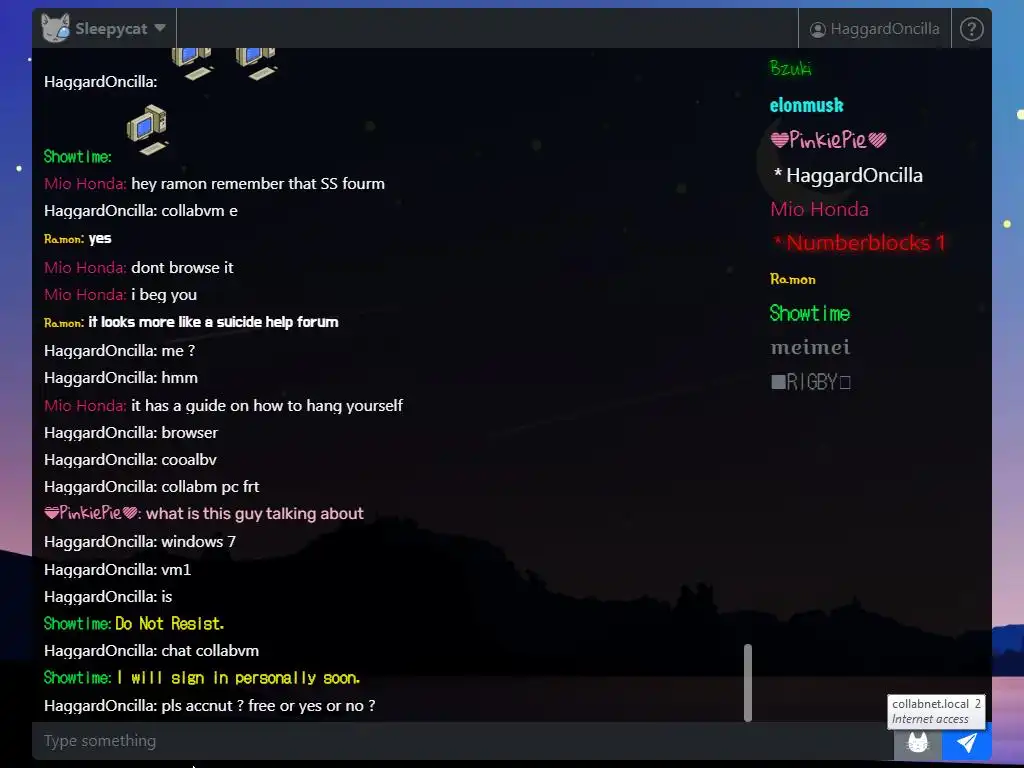Click Bzuki at top of user list
The height and width of the screenshot is (768, 1024).
pos(790,68)
